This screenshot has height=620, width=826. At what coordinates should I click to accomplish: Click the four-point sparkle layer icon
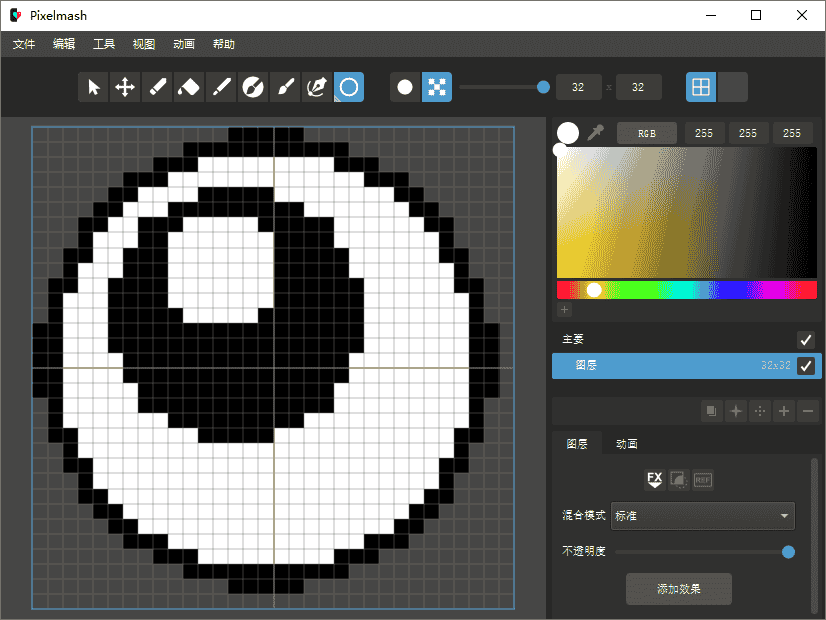(736, 411)
